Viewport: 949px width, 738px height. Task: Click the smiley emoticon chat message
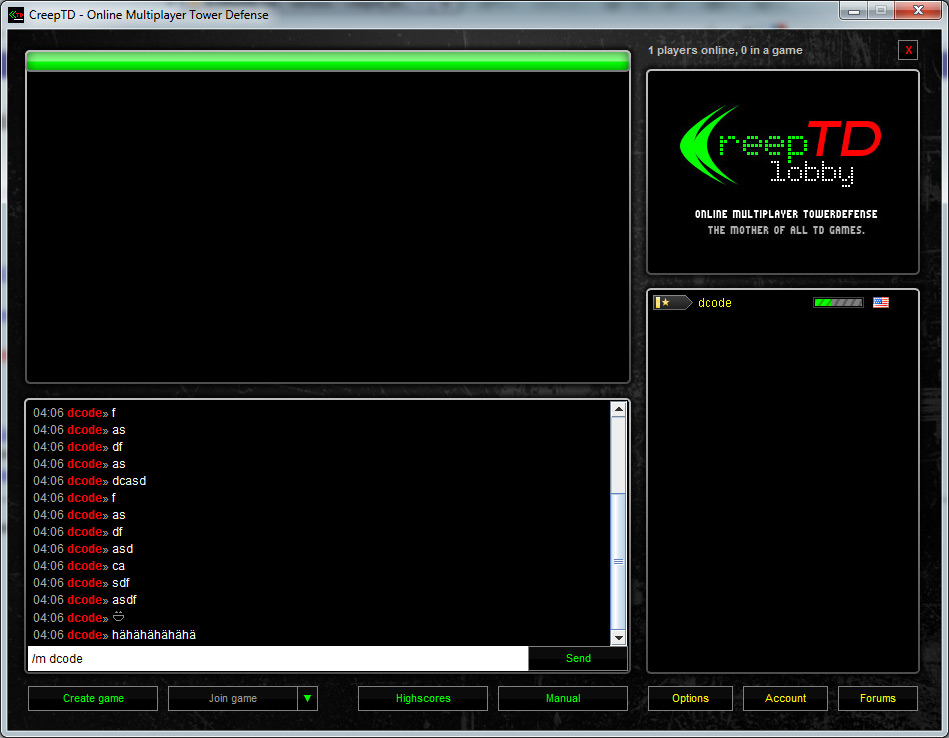click(x=119, y=617)
